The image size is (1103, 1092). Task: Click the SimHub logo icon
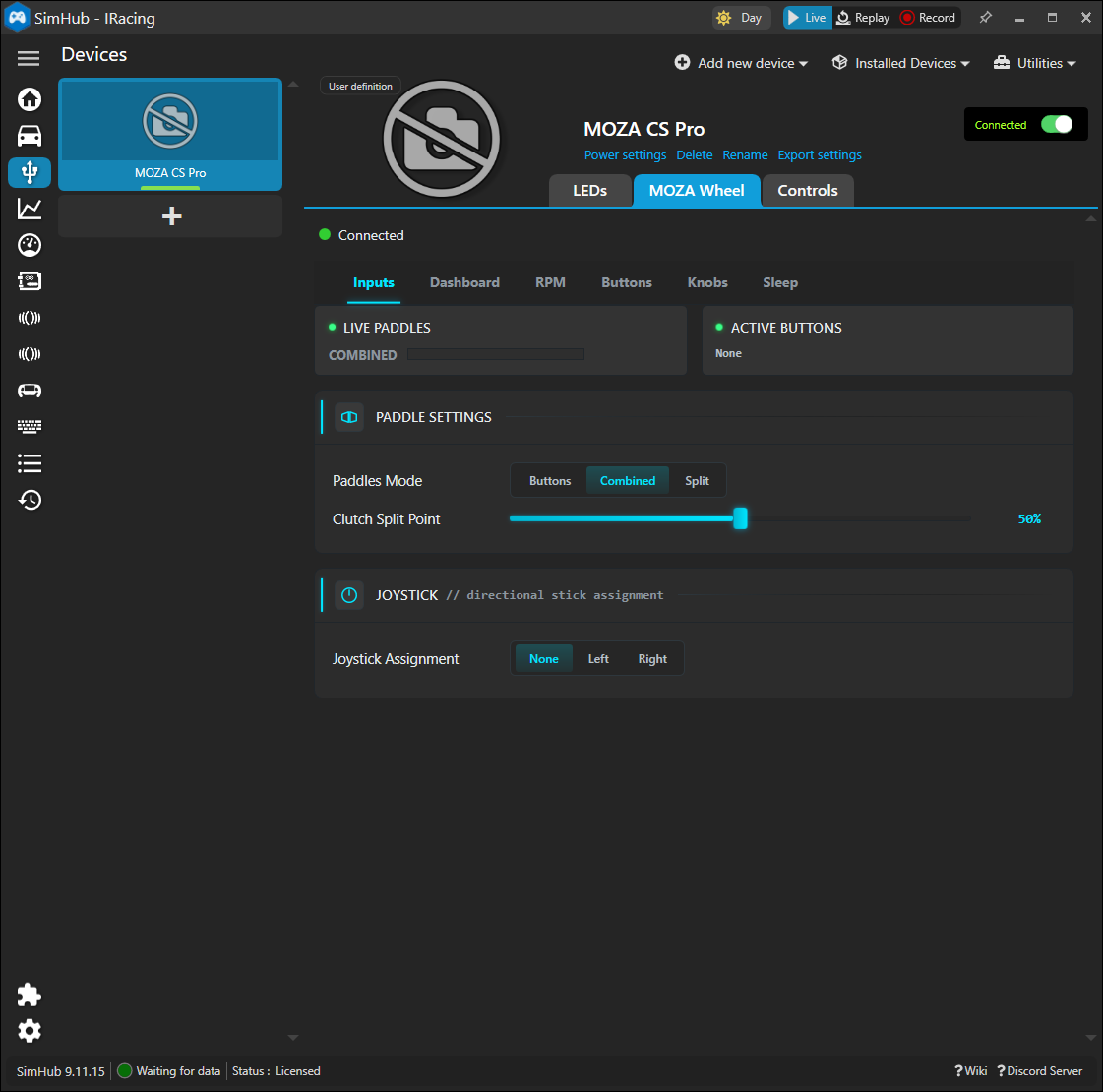pyautogui.click(x=17, y=18)
